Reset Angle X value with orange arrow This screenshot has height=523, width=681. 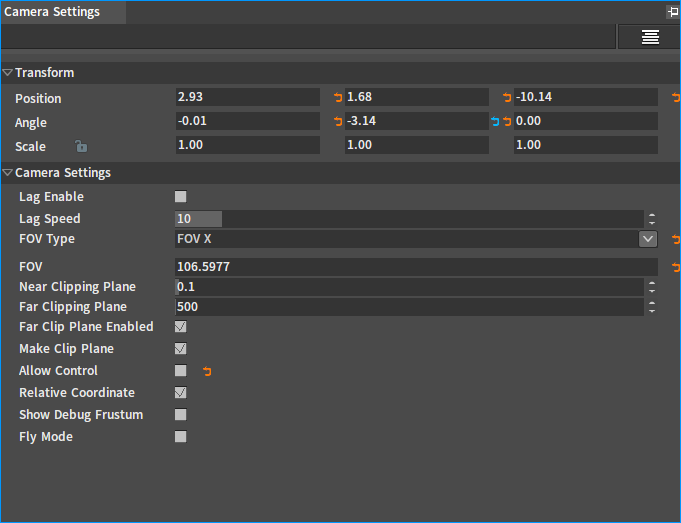coord(338,121)
